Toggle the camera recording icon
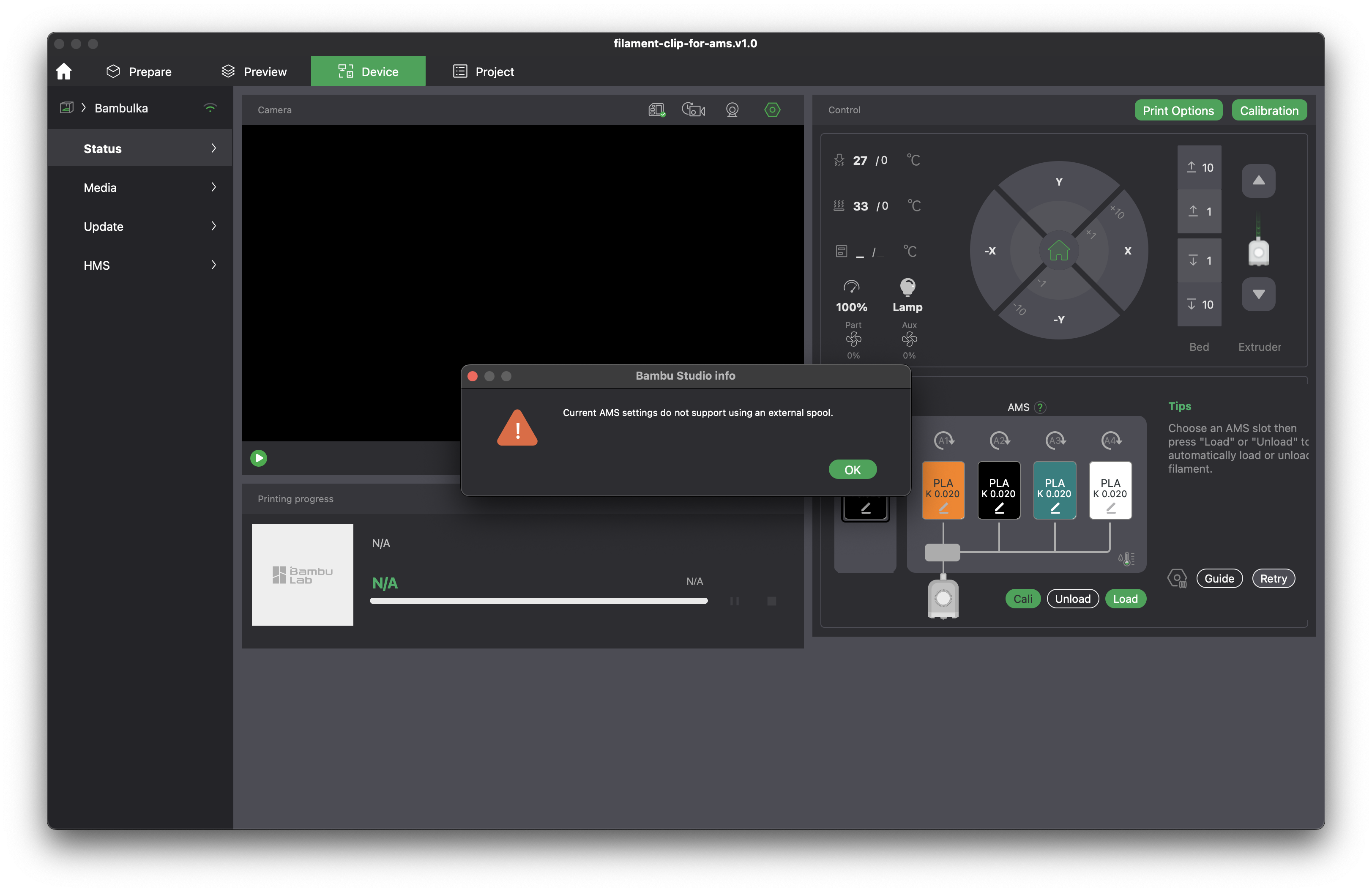The width and height of the screenshot is (1372, 892). (694, 109)
